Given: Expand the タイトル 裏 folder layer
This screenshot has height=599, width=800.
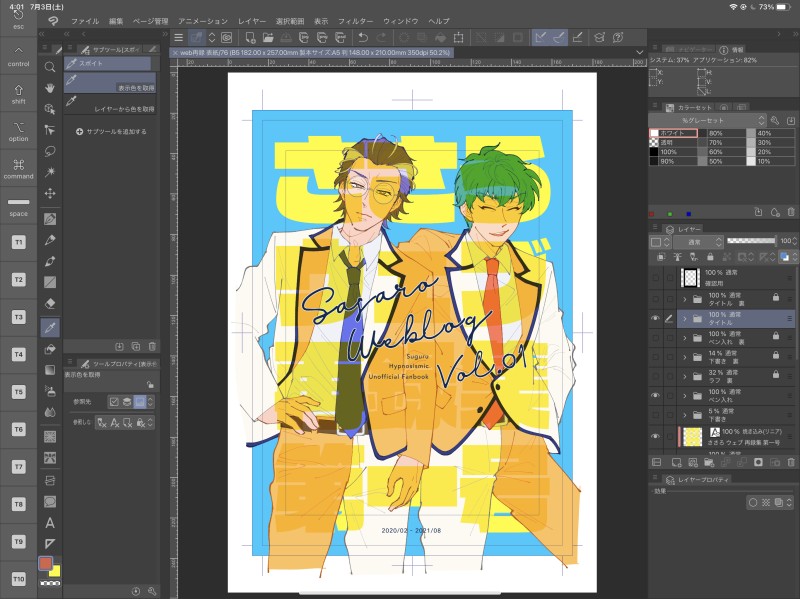Looking at the screenshot, I should [685, 299].
